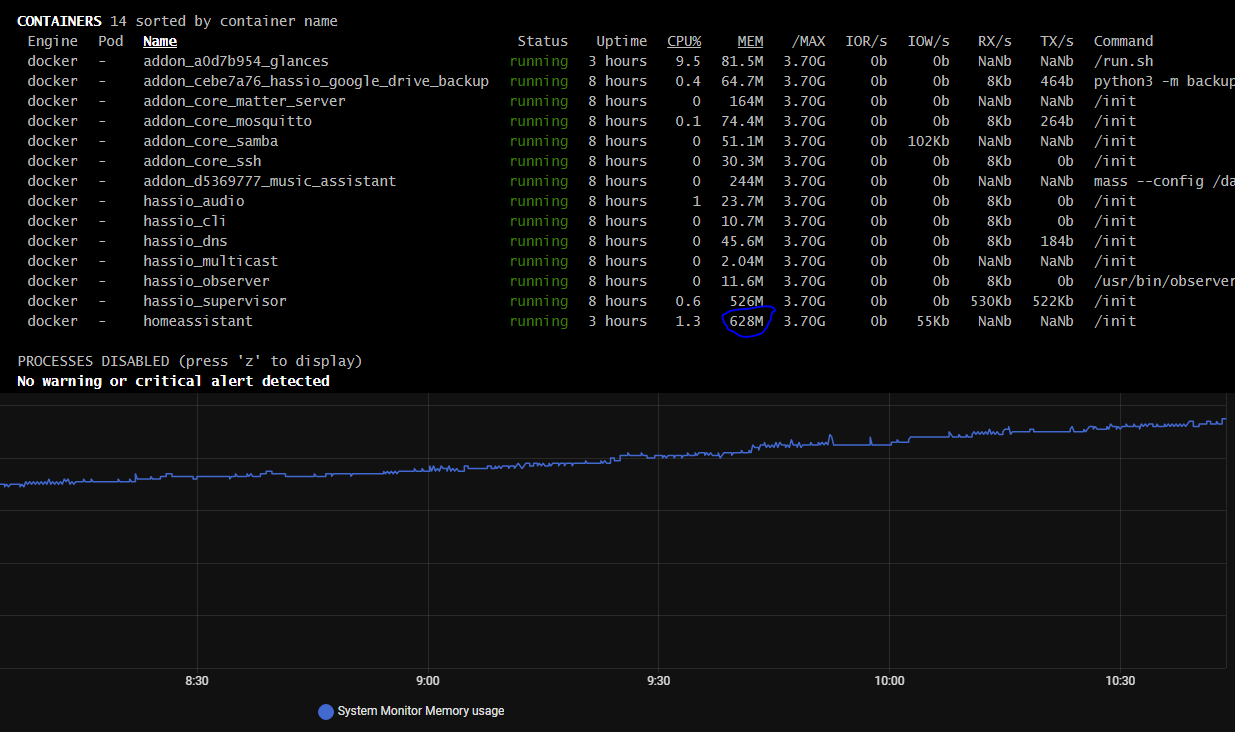The width and height of the screenshot is (1235, 733).
Task: Select the addon_core_mosquitto container name
Action: (228, 121)
